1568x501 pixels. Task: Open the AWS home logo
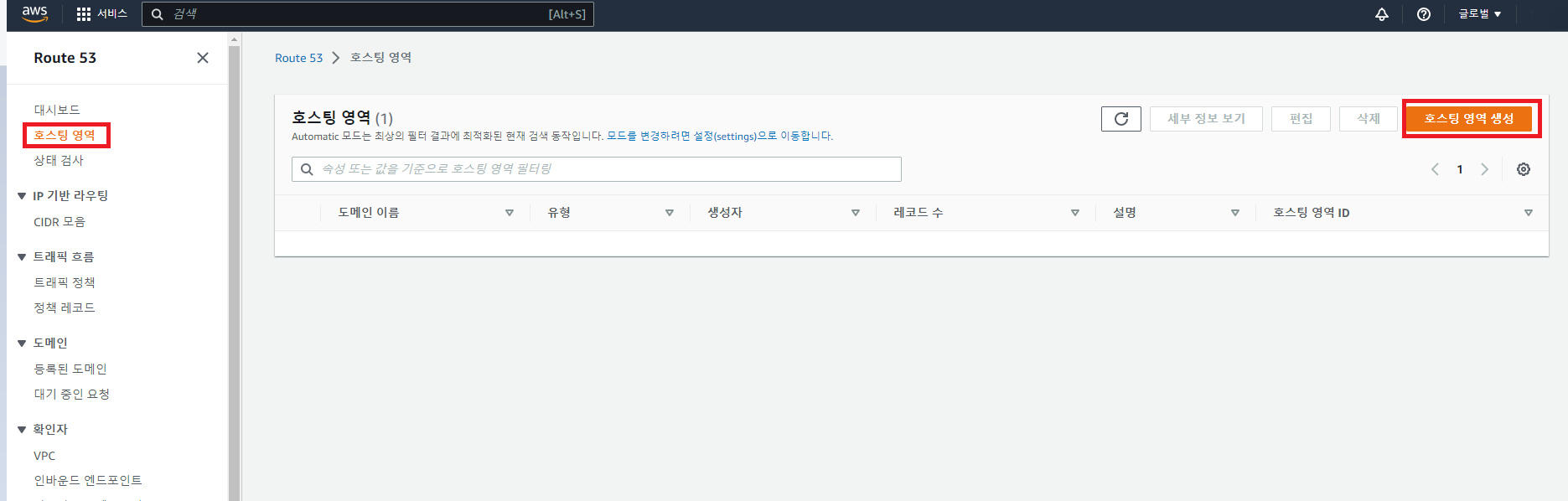pos(34,14)
